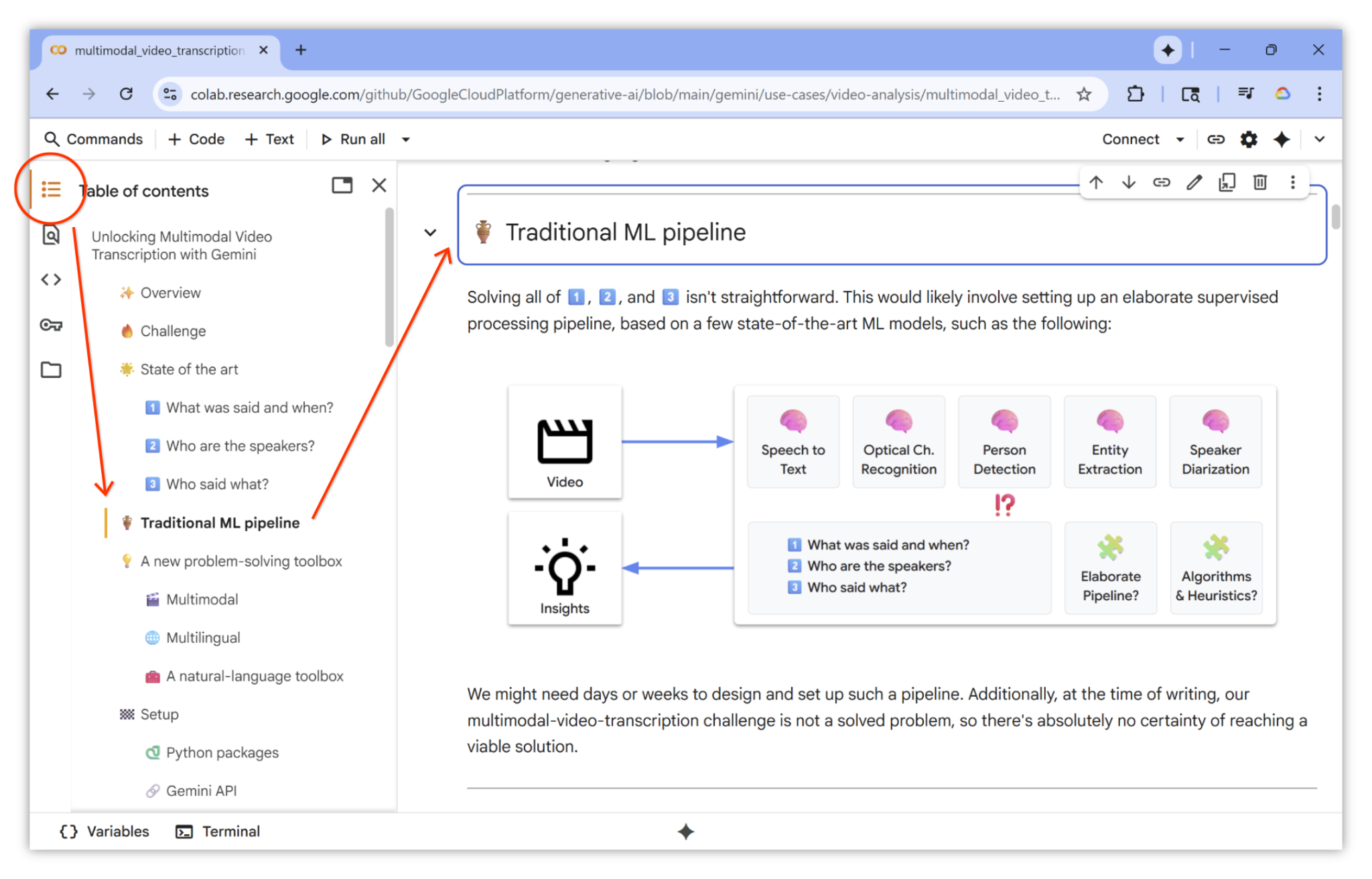
Task: Click the Gemini spark icon in toolbar
Action: (x=1282, y=139)
